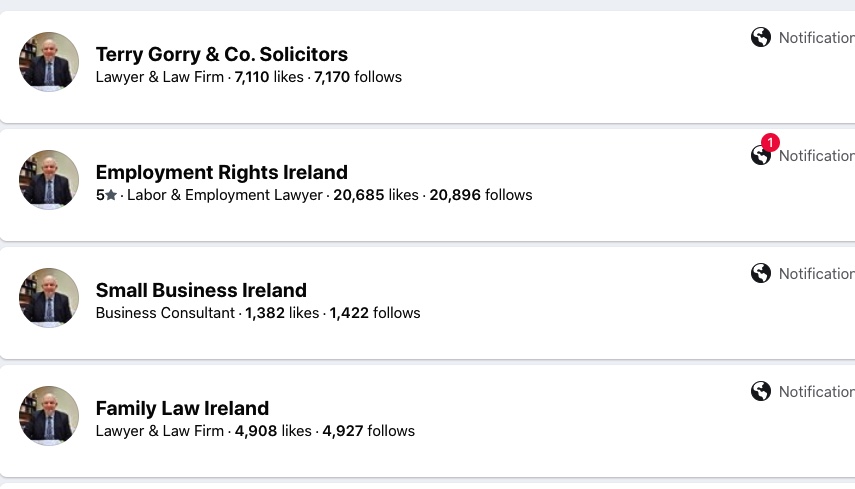Click the red 1 notification badge
Screen dimensions: 855x489
click(x=770, y=142)
